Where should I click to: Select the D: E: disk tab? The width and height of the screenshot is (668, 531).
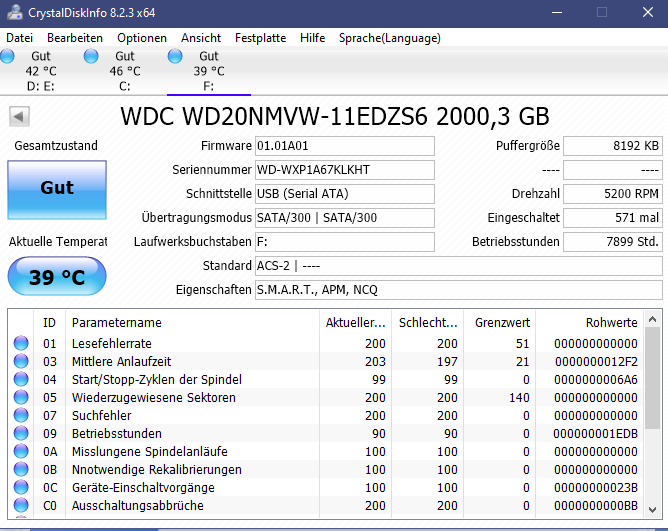pyautogui.click(x=41, y=71)
